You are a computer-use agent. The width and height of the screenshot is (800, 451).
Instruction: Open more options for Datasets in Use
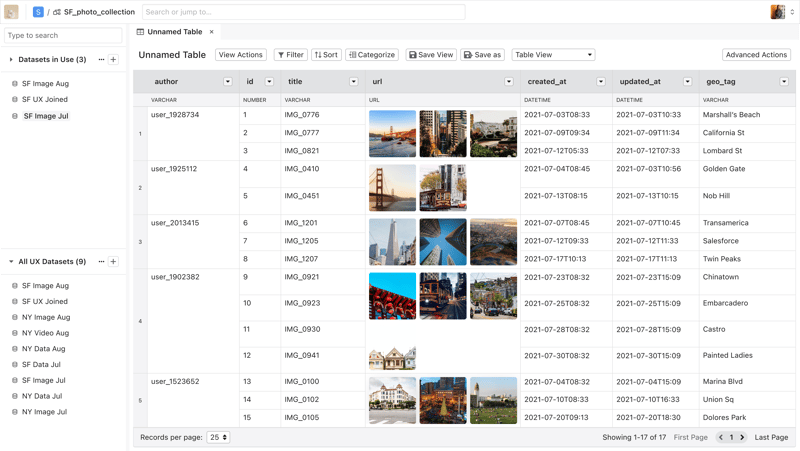click(101, 60)
